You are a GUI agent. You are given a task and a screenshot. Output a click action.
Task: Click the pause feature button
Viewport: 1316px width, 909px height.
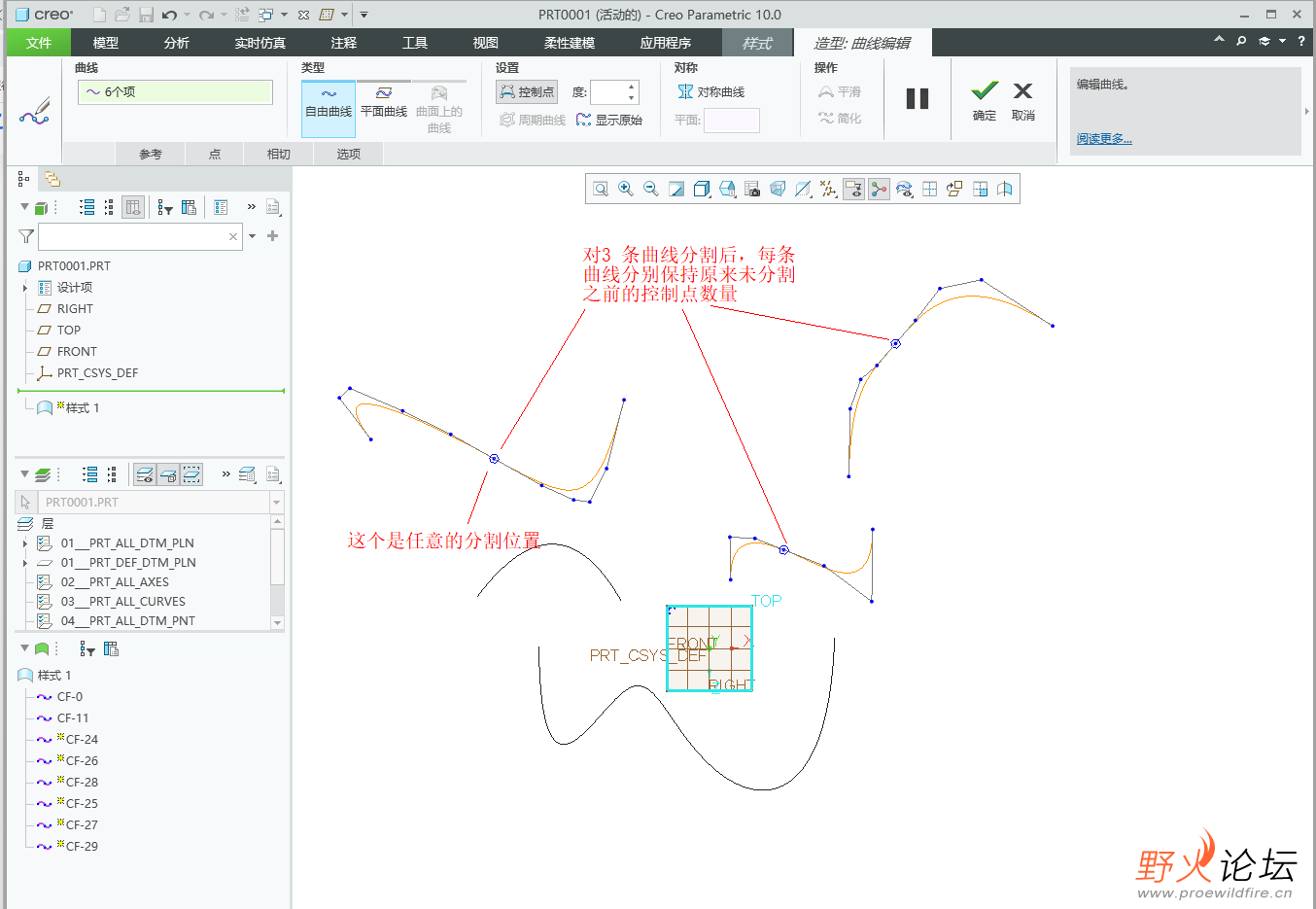(x=918, y=98)
